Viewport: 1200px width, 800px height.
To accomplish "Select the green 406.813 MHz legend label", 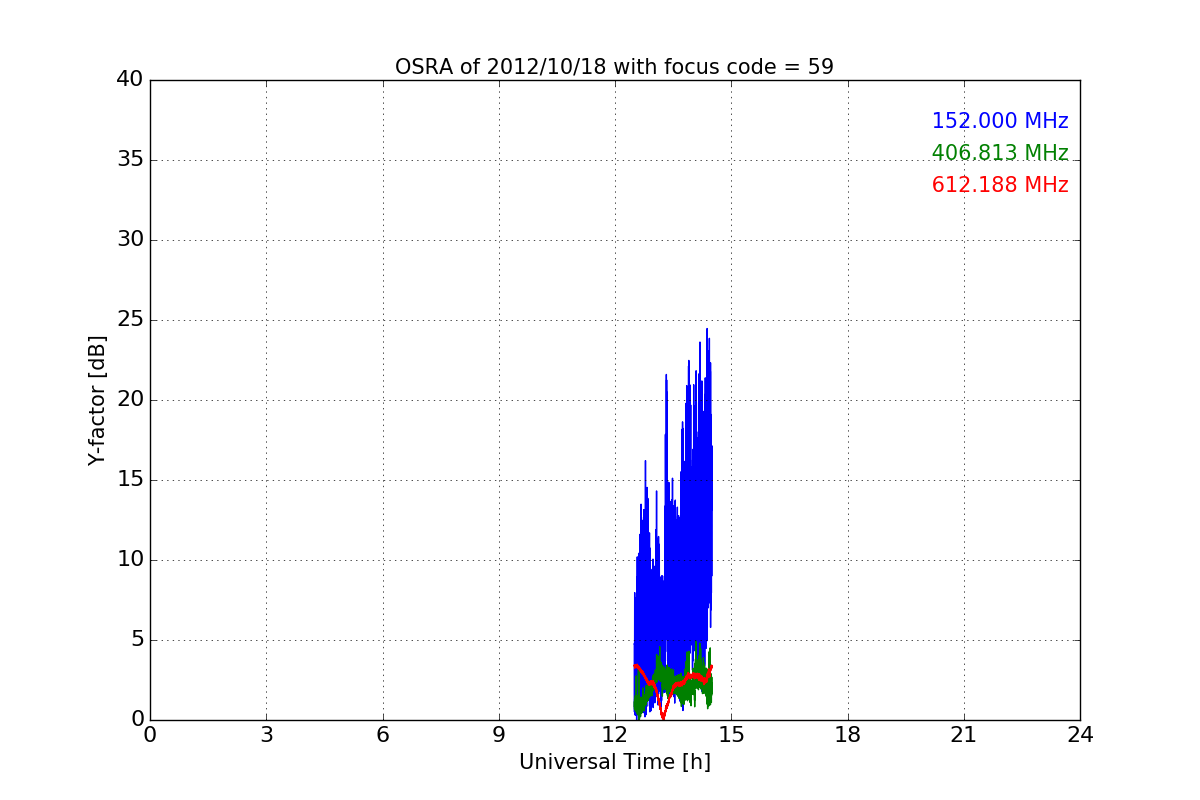I will [x=1000, y=153].
